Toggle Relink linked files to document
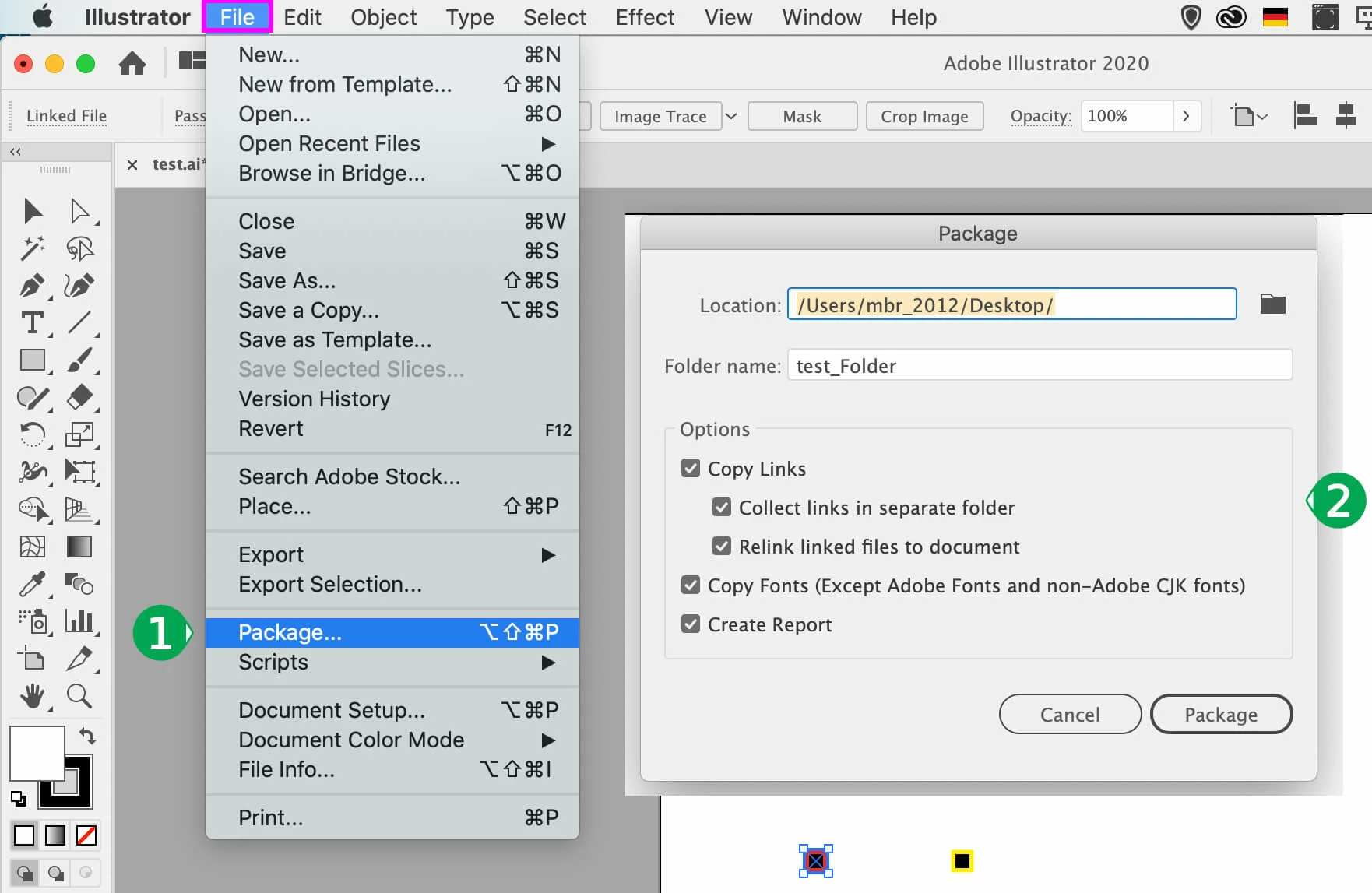The image size is (1372, 893). 722,547
